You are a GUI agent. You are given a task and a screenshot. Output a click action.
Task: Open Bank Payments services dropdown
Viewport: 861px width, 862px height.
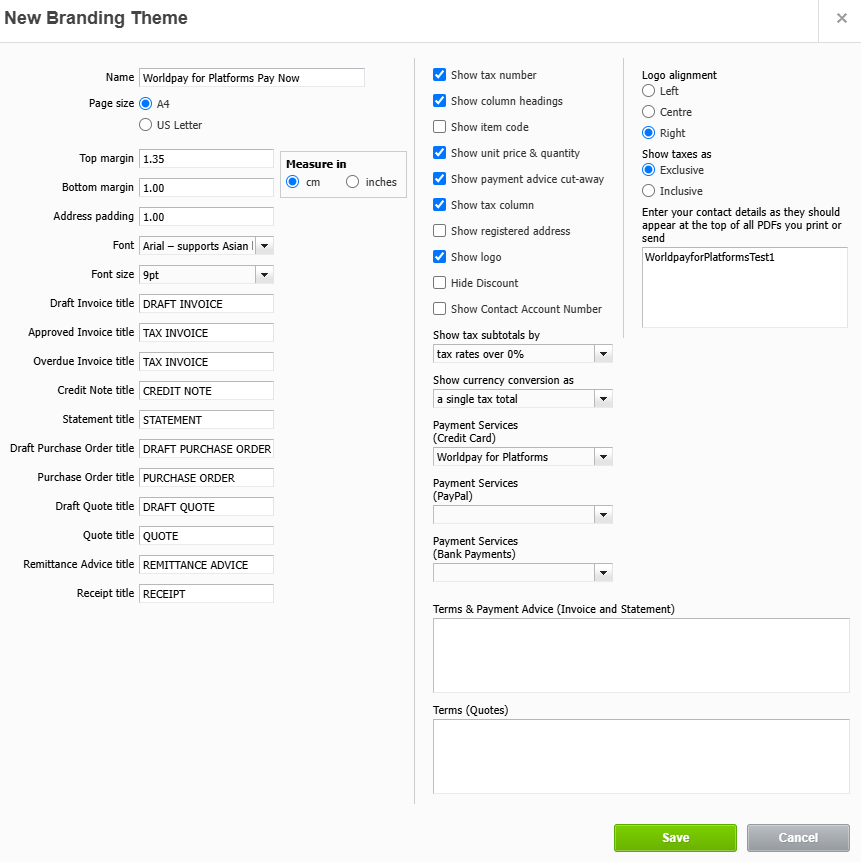(603, 573)
